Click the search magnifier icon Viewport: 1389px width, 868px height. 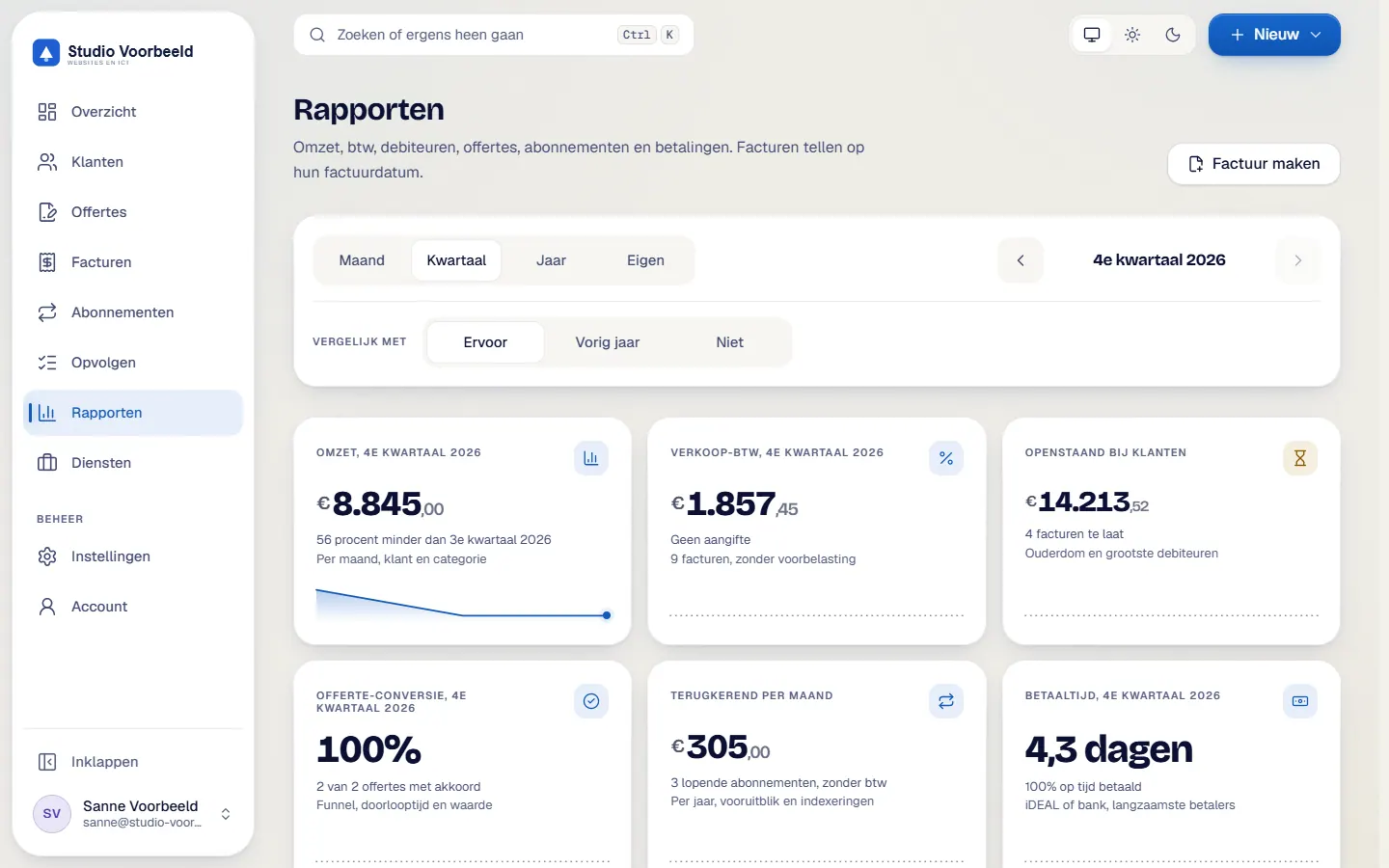[x=317, y=35]
